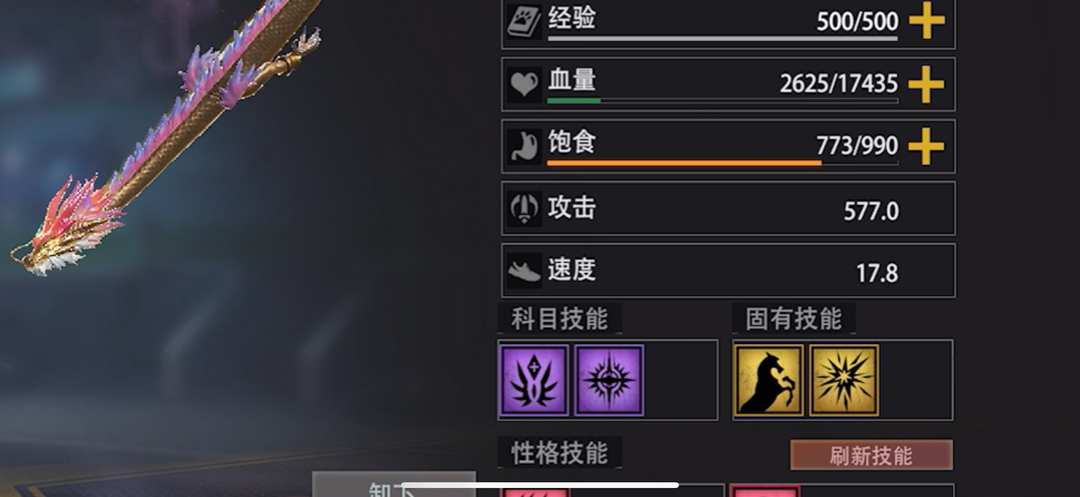This screenshot has height=497, width=1080.
Task: Open the 性格技能 section label
Action: [559, 453]
